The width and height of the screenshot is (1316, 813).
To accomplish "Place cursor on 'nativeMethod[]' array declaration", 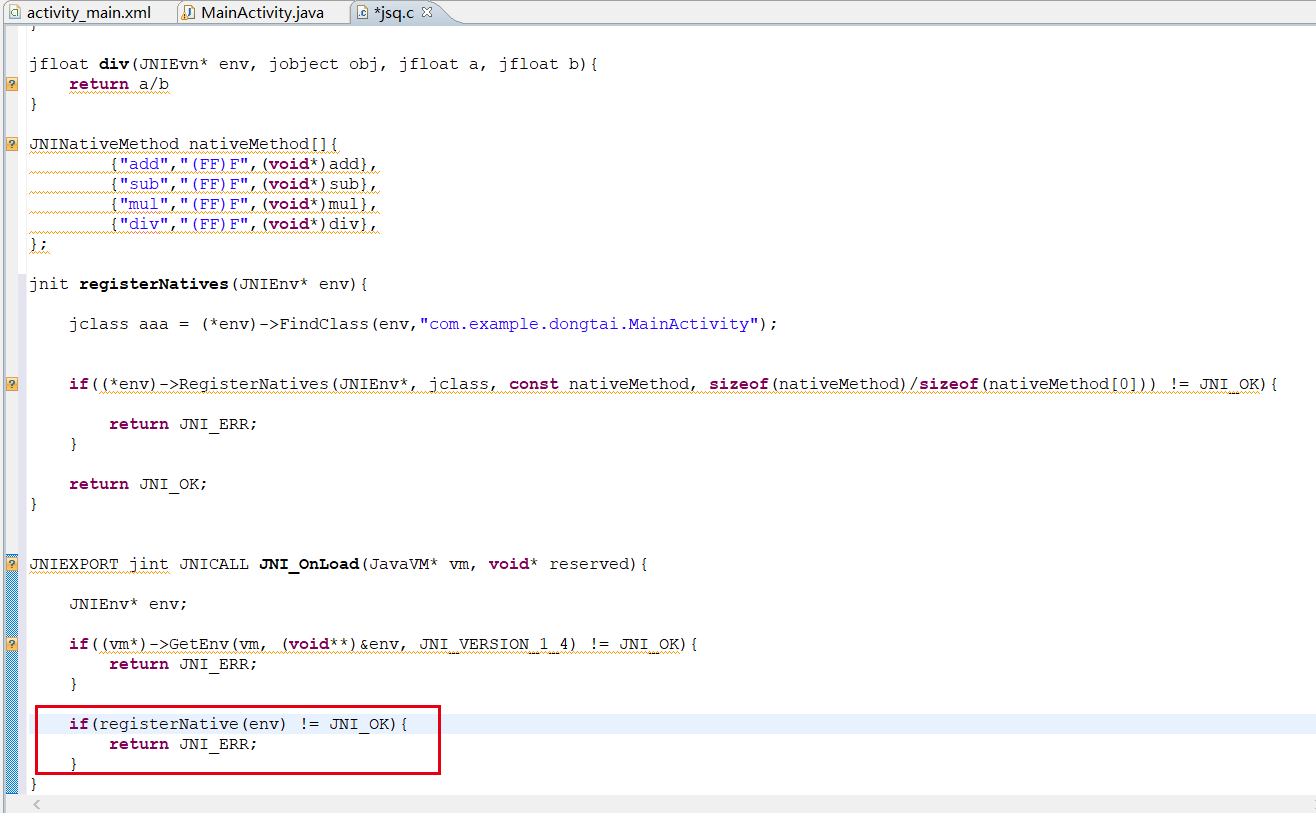I will click(x=259, y=144).
